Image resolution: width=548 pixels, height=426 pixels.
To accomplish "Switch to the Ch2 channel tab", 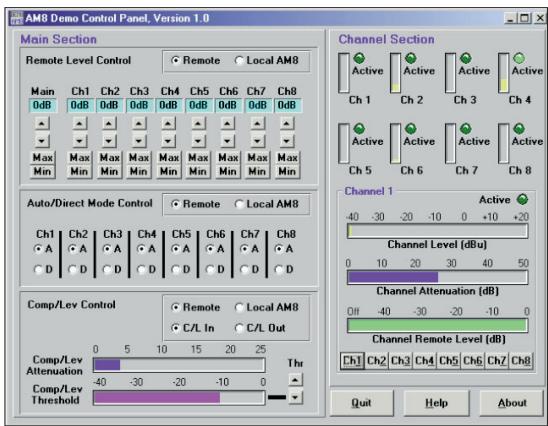I will coord(376,361).
